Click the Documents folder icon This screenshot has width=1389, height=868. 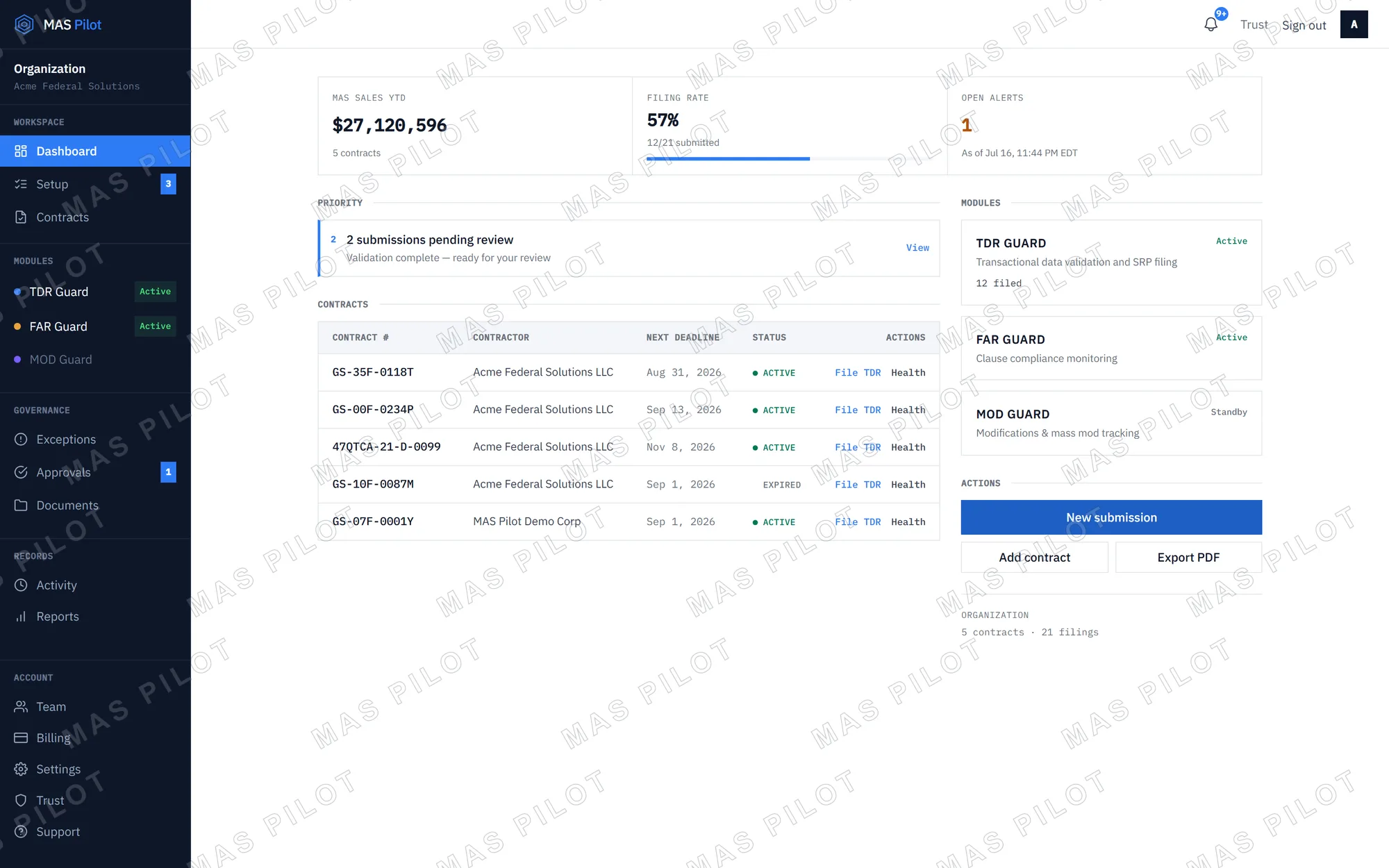click(x=21, y=506)
